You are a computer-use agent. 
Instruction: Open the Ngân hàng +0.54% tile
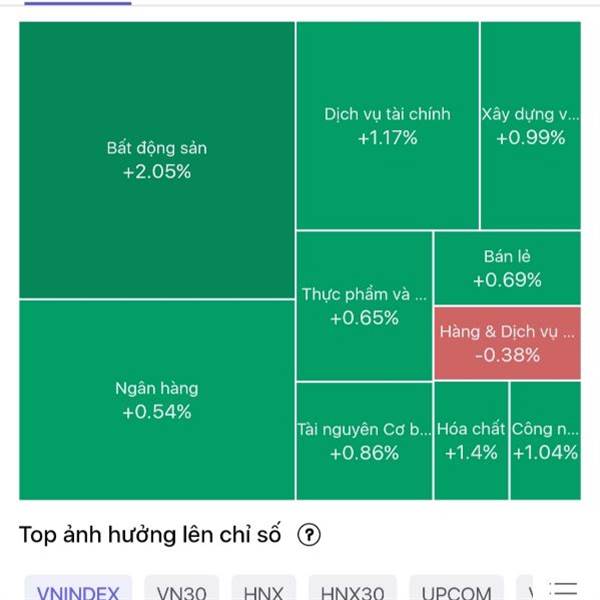157,400
